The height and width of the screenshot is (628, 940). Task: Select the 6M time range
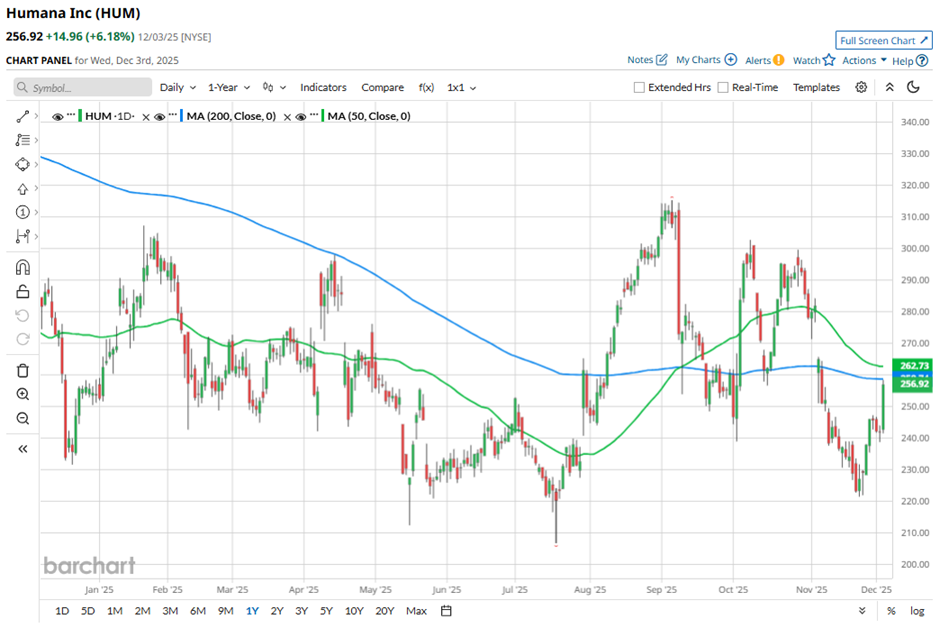point(197,611)
